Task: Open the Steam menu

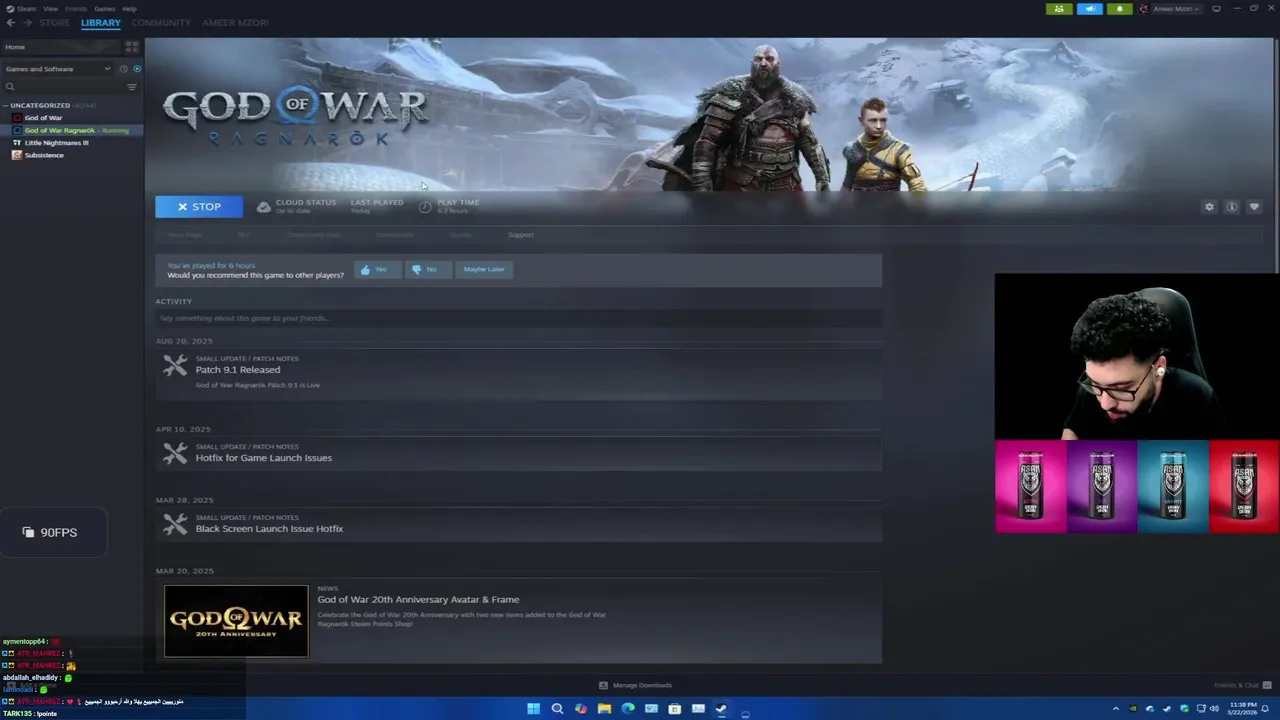Action: tap(27, 8)
